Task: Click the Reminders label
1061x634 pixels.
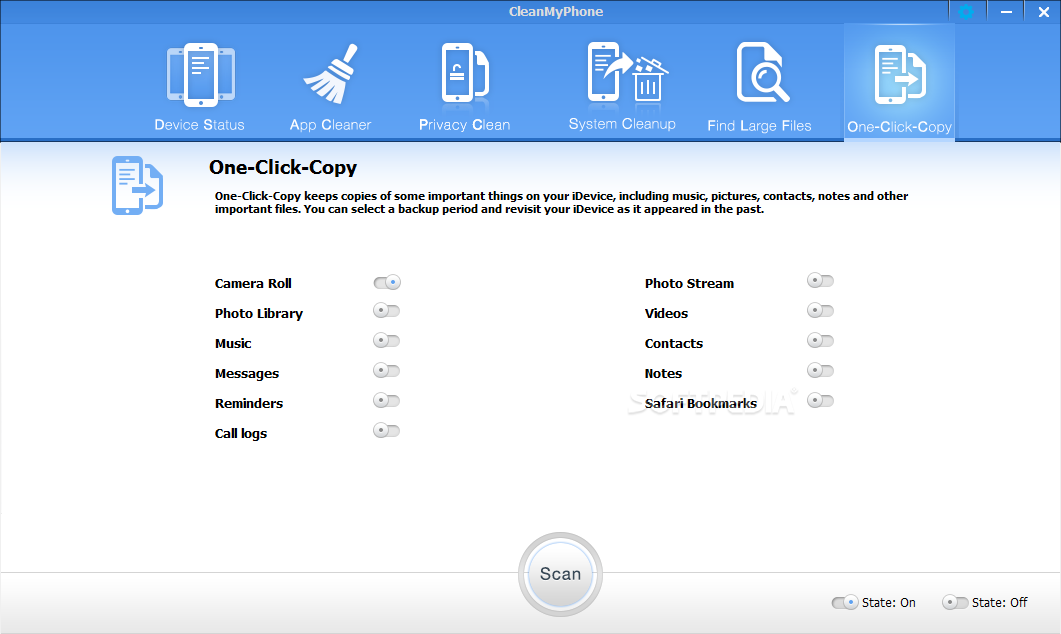Action: pyautogui.click(x=249, y=403)
